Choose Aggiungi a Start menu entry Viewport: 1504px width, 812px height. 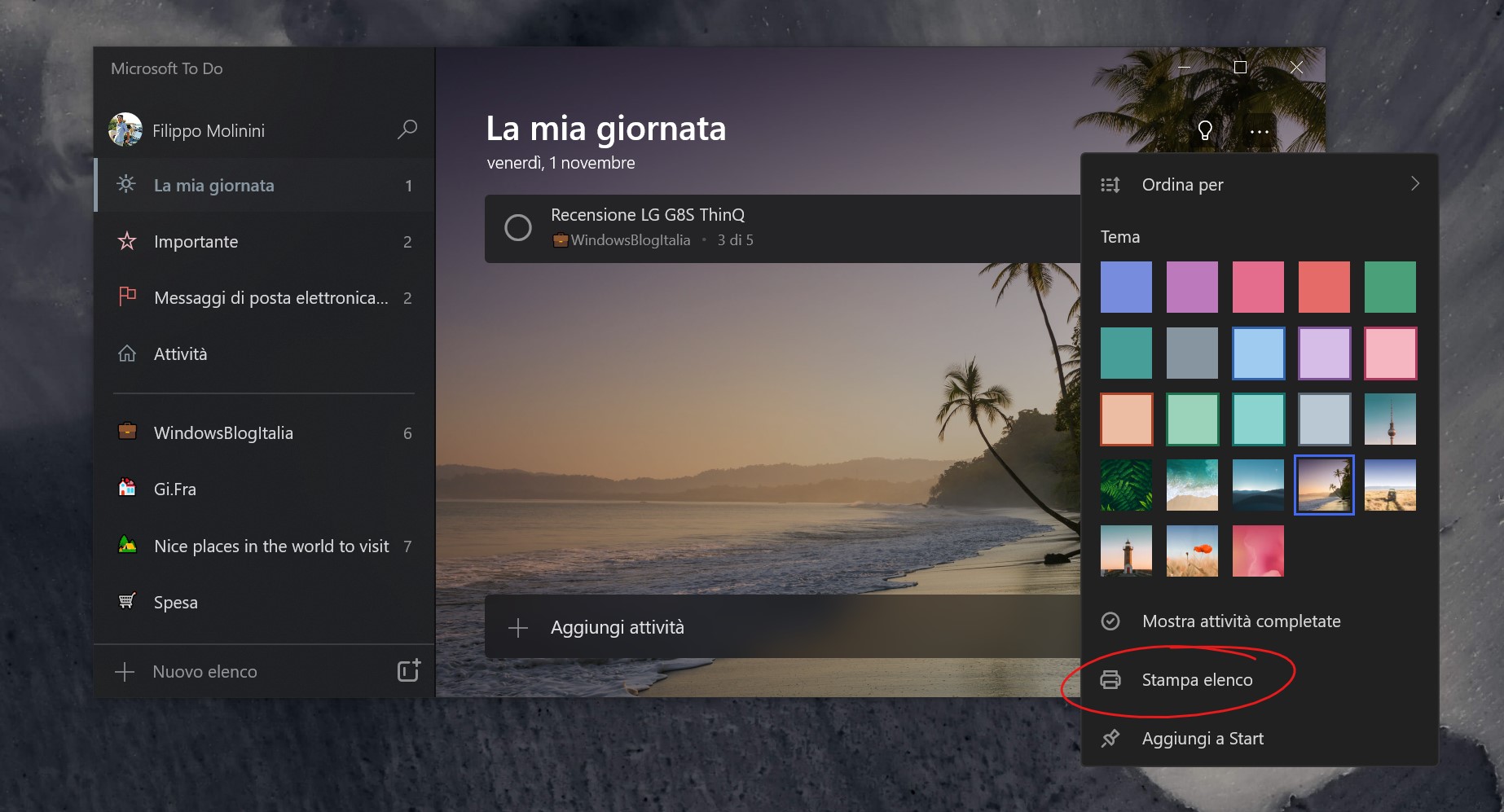[x=1260, y=739]
